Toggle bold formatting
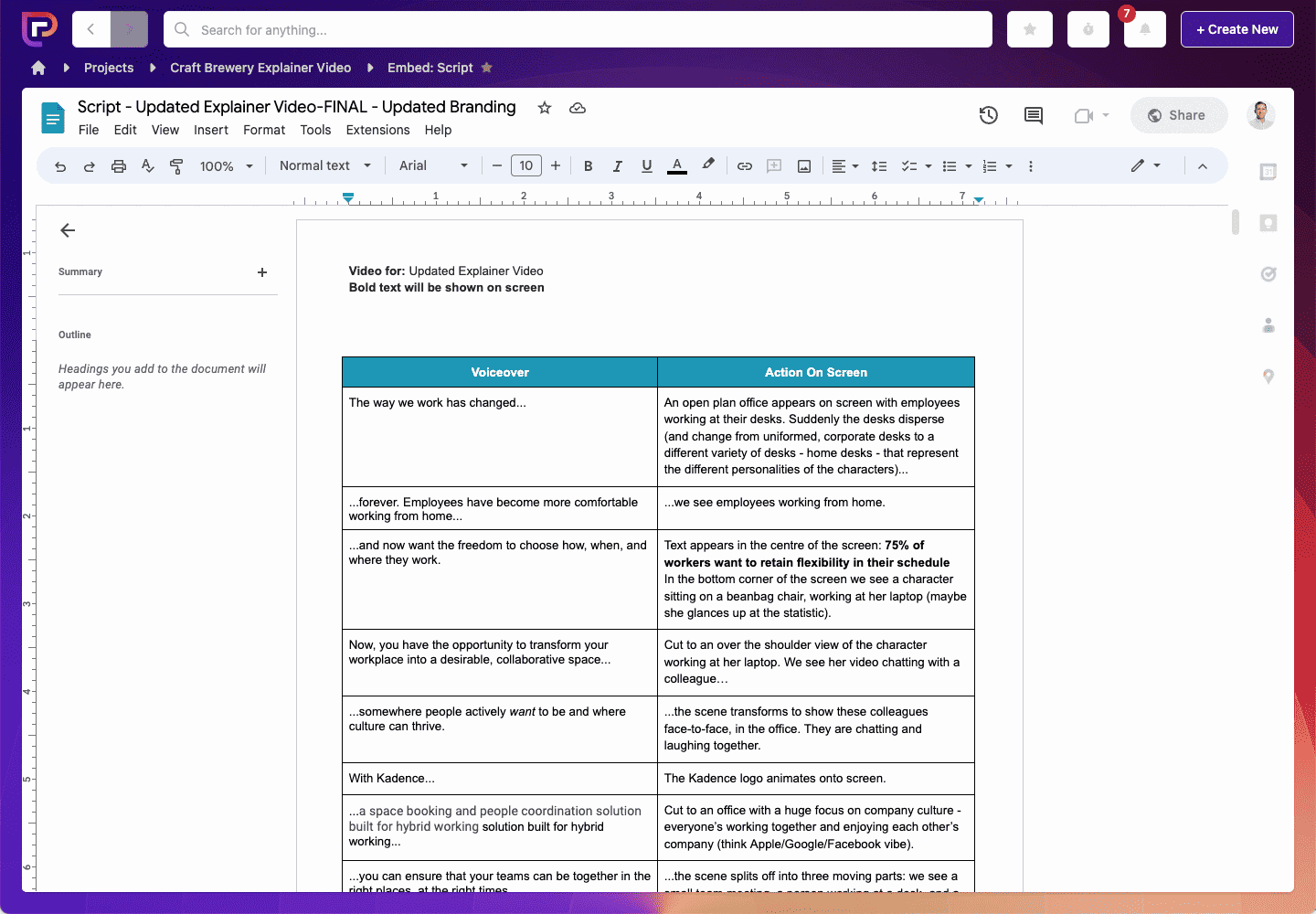This screenshot has height=914, width=1316. click(589, 166)
